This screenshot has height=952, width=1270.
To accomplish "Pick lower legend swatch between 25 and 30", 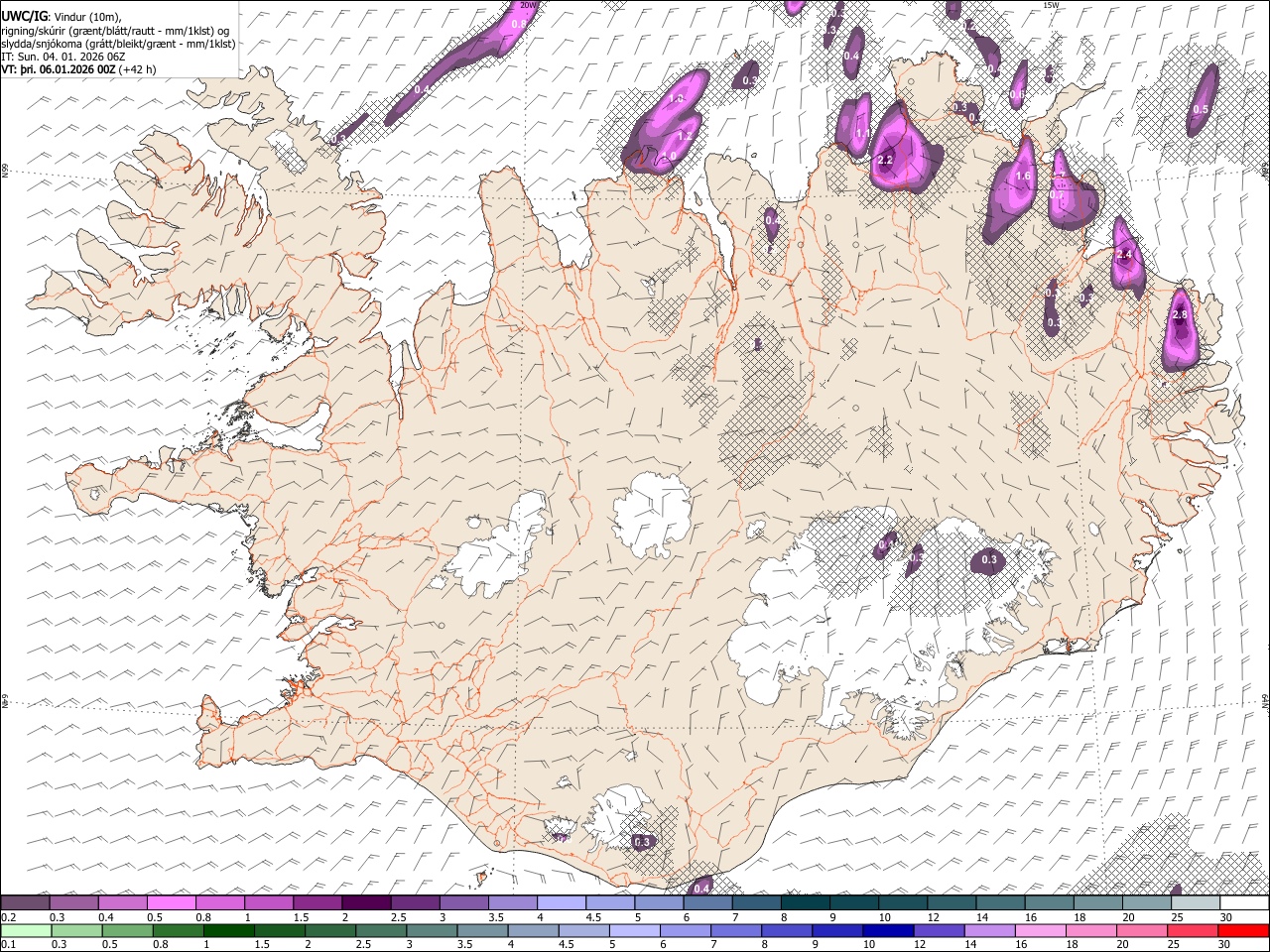I will tap(1193, 930).
